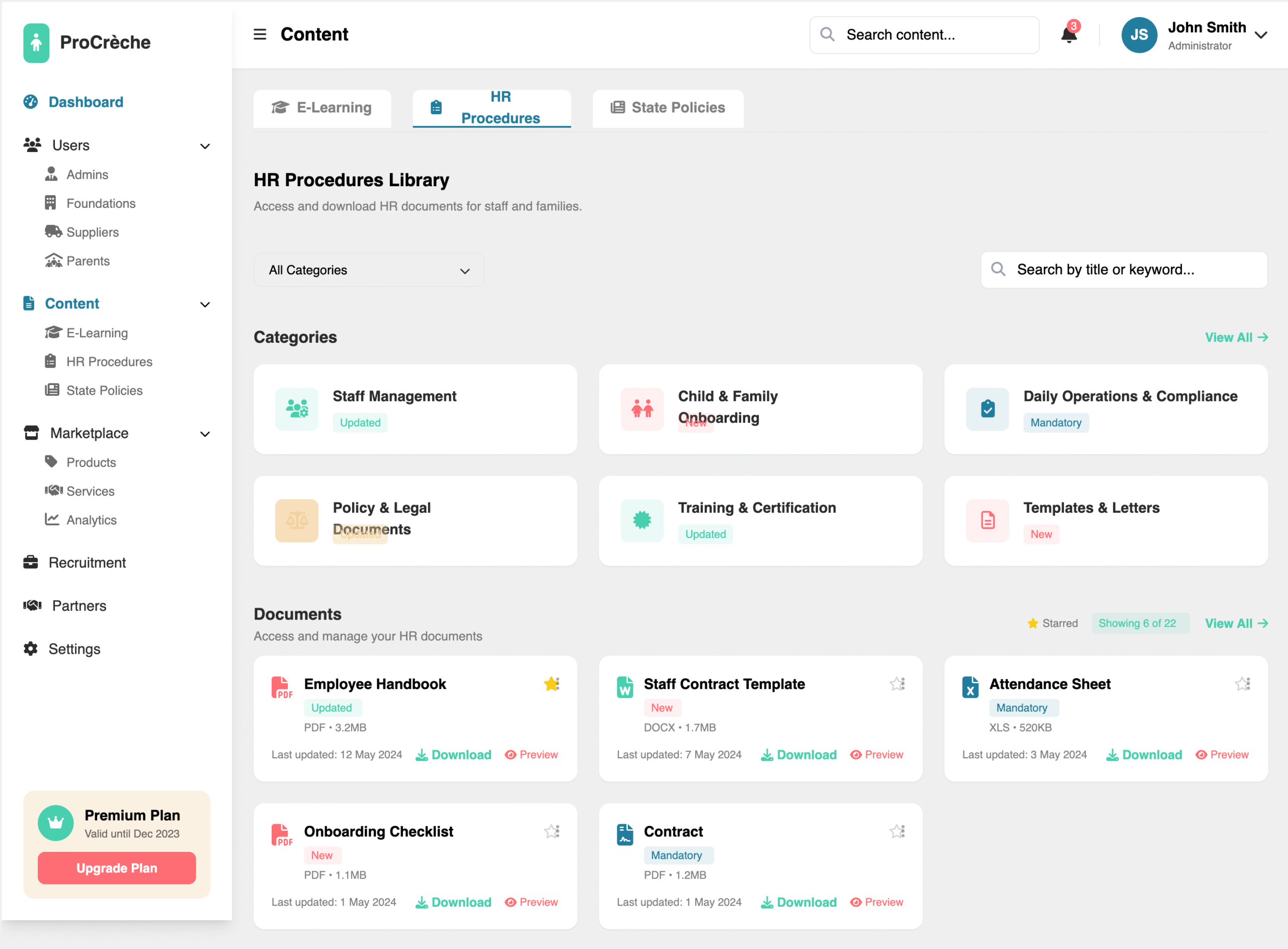Click the Templates & Letters document icon
The width and height of the screenshot is (1288, 949).
(x=987, y=520)
